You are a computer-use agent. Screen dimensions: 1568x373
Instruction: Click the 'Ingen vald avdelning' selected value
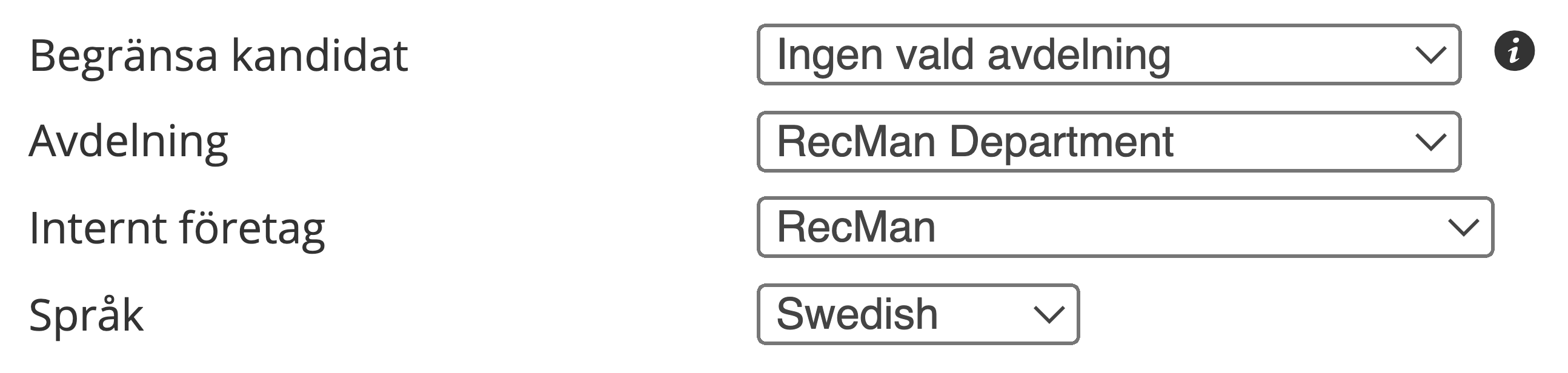point(973,54)
